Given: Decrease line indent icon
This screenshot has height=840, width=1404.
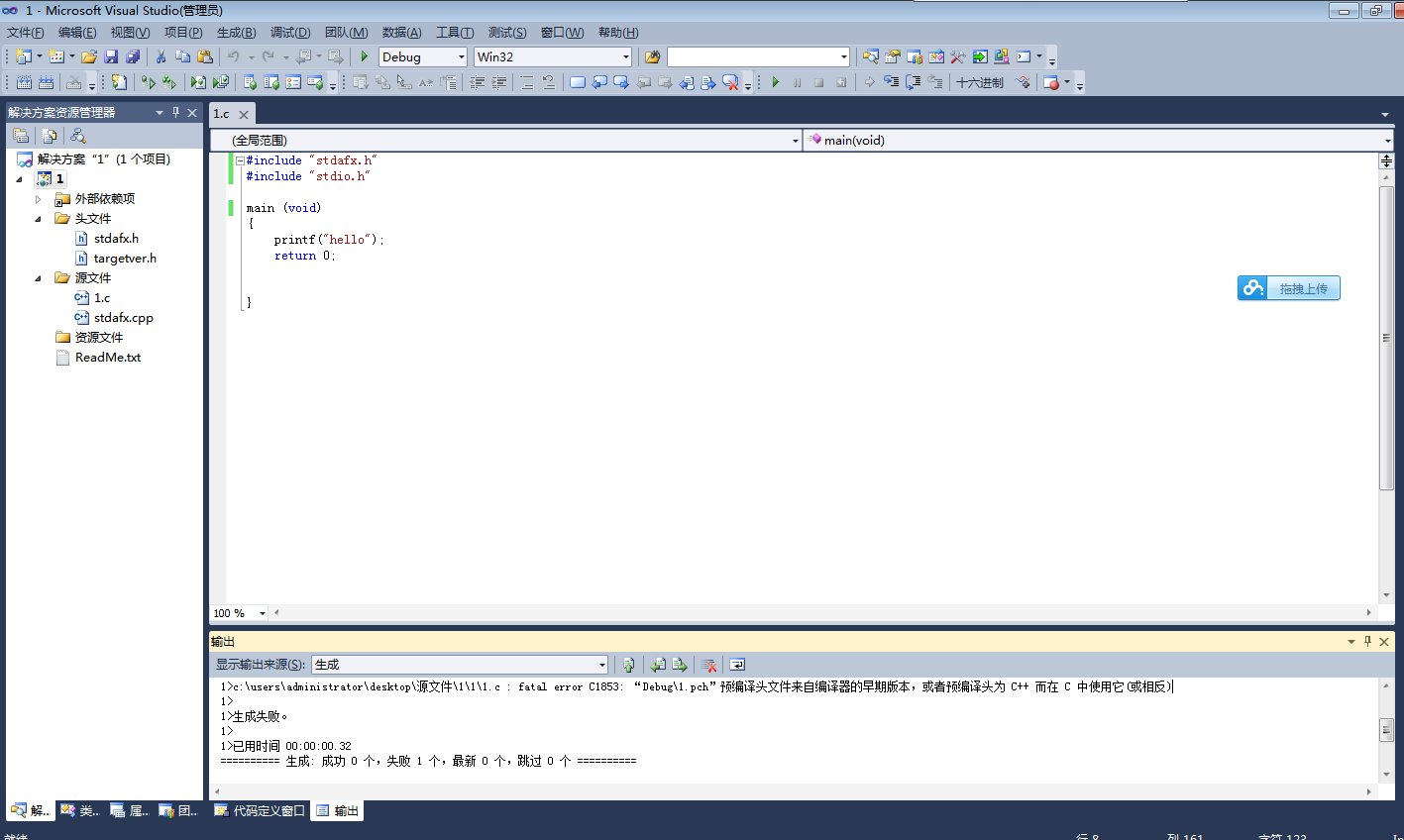Looking at the screenshot, I should coord(477,82).
